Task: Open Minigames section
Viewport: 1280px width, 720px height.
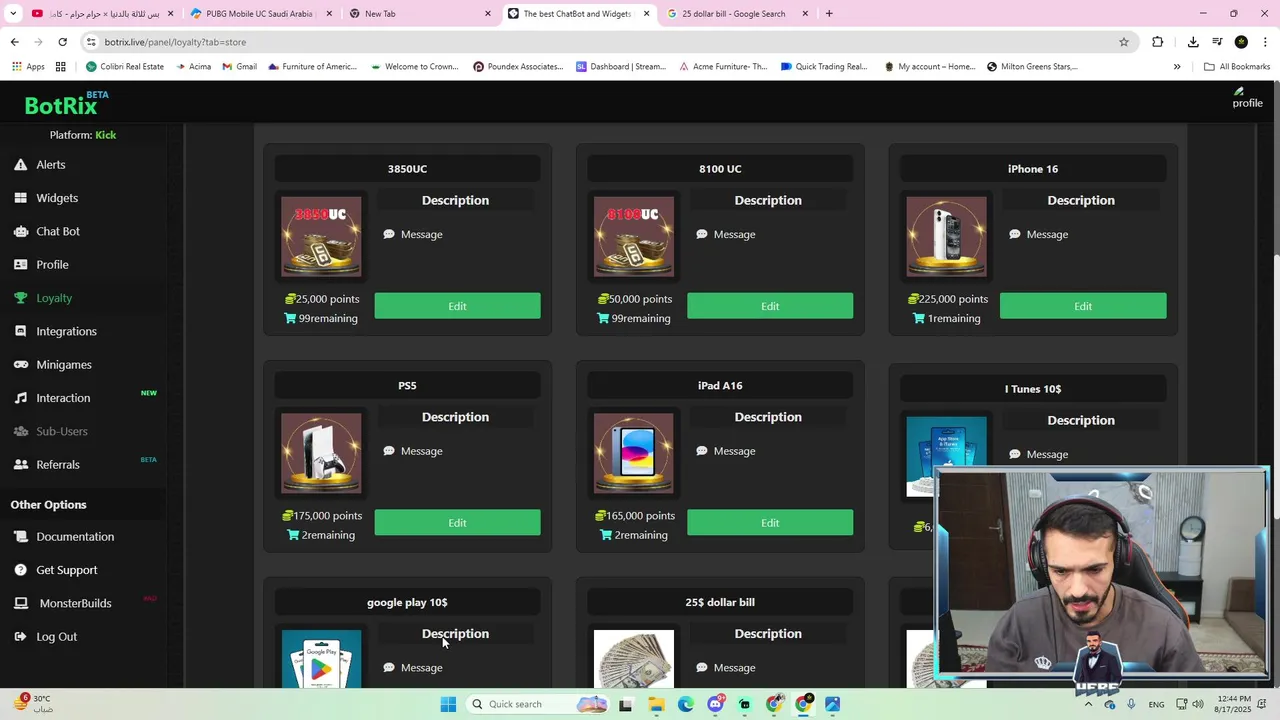Action: (63, 365)
